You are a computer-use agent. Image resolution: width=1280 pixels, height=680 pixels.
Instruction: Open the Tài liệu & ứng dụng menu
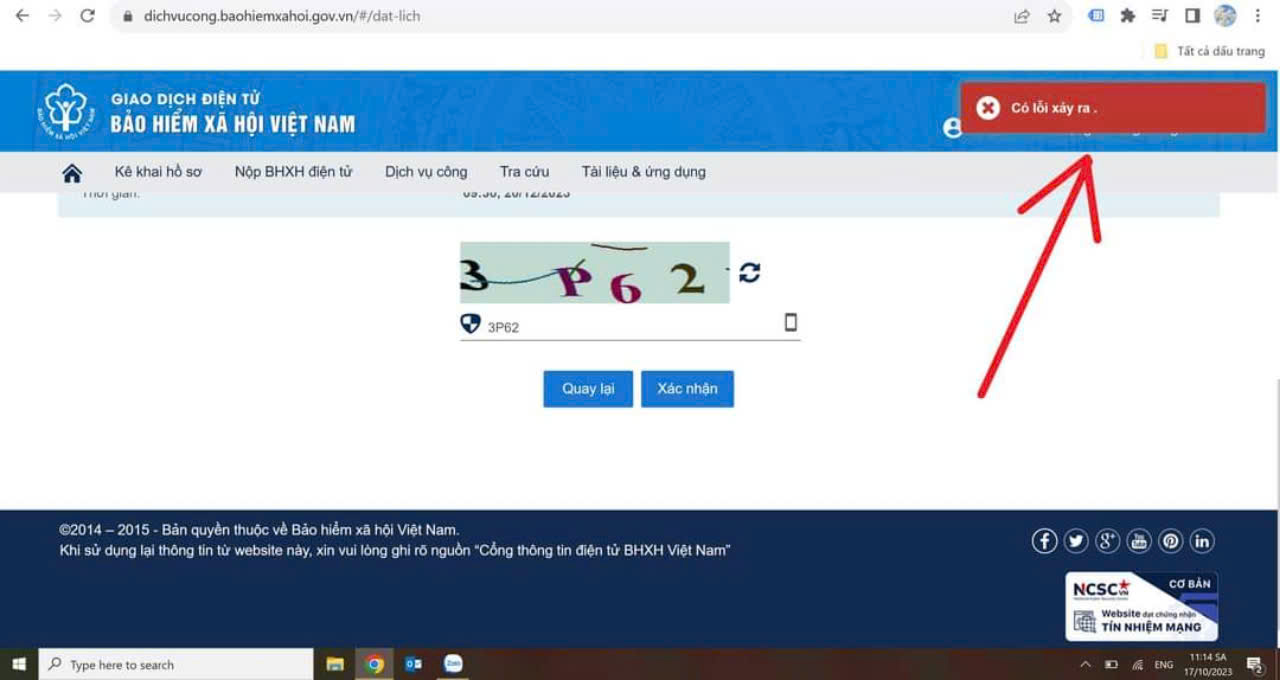coord(644,172)
